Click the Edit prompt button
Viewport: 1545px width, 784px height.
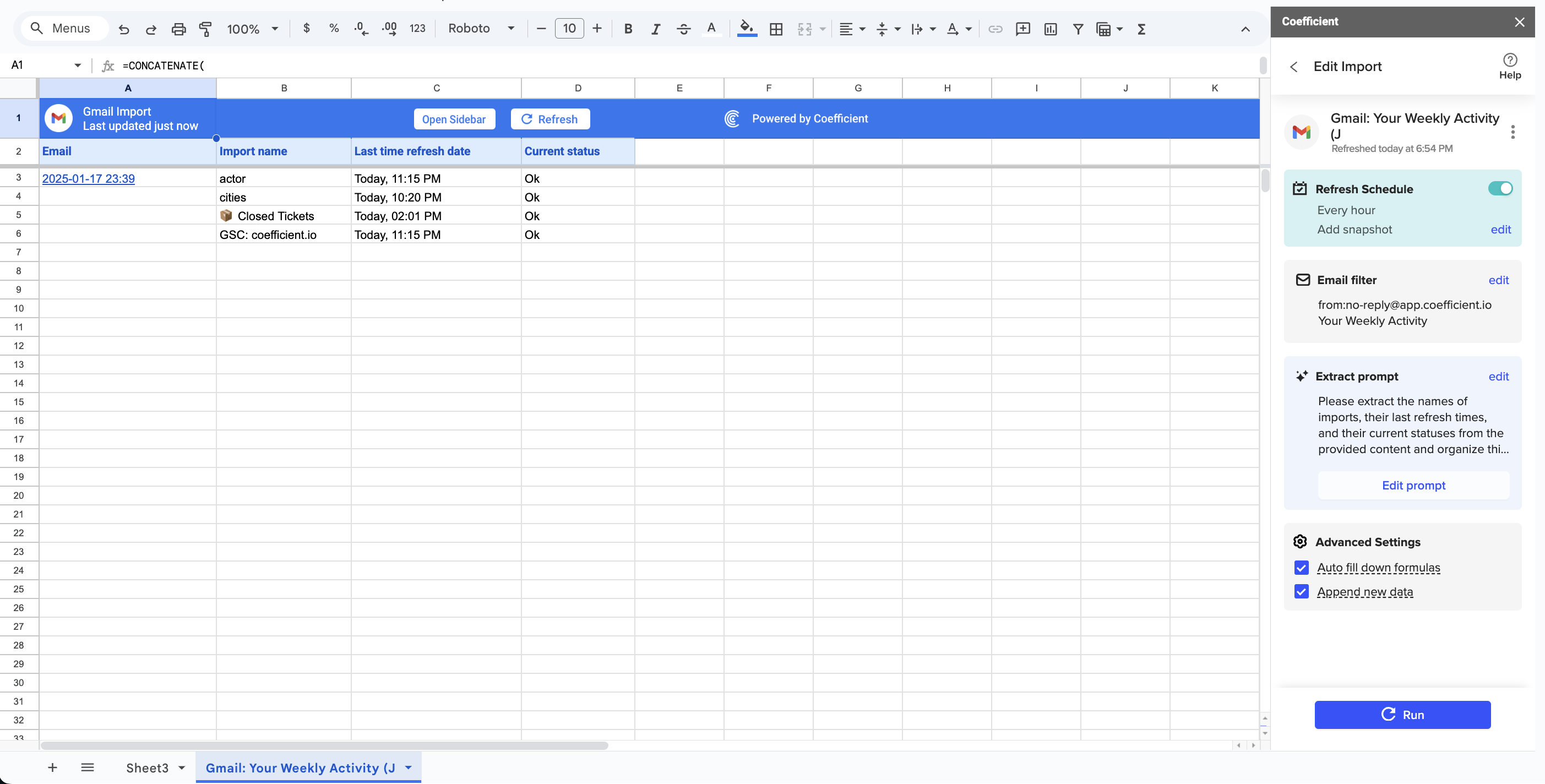click(x=1413, y=485)
